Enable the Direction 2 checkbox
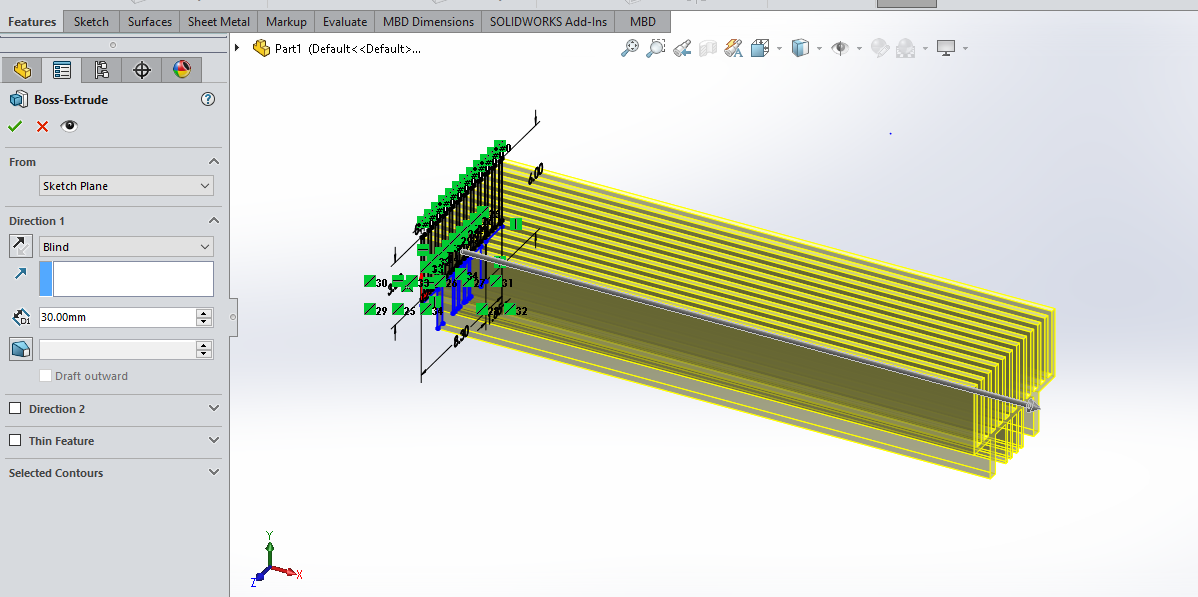1198x597 pixels. click(x=15, y=409)
